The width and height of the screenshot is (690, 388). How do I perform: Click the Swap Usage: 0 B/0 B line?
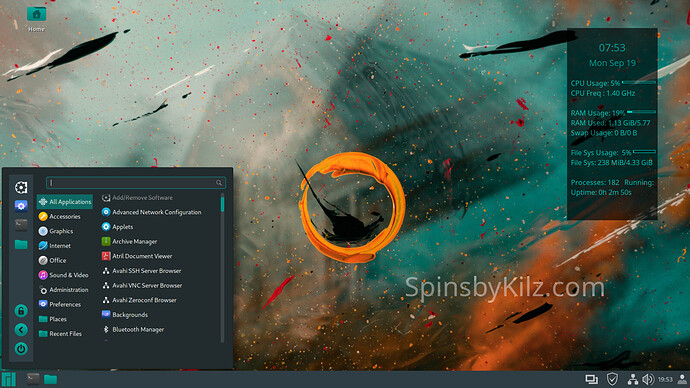point(604,132)
